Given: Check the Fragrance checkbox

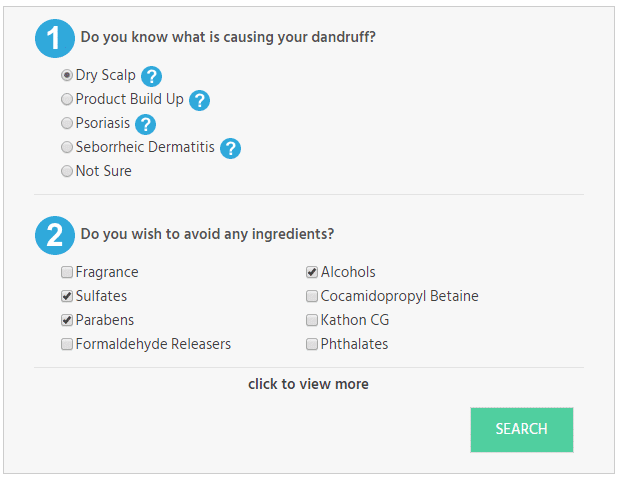Looking at the screenshot, I should point(67,272).
